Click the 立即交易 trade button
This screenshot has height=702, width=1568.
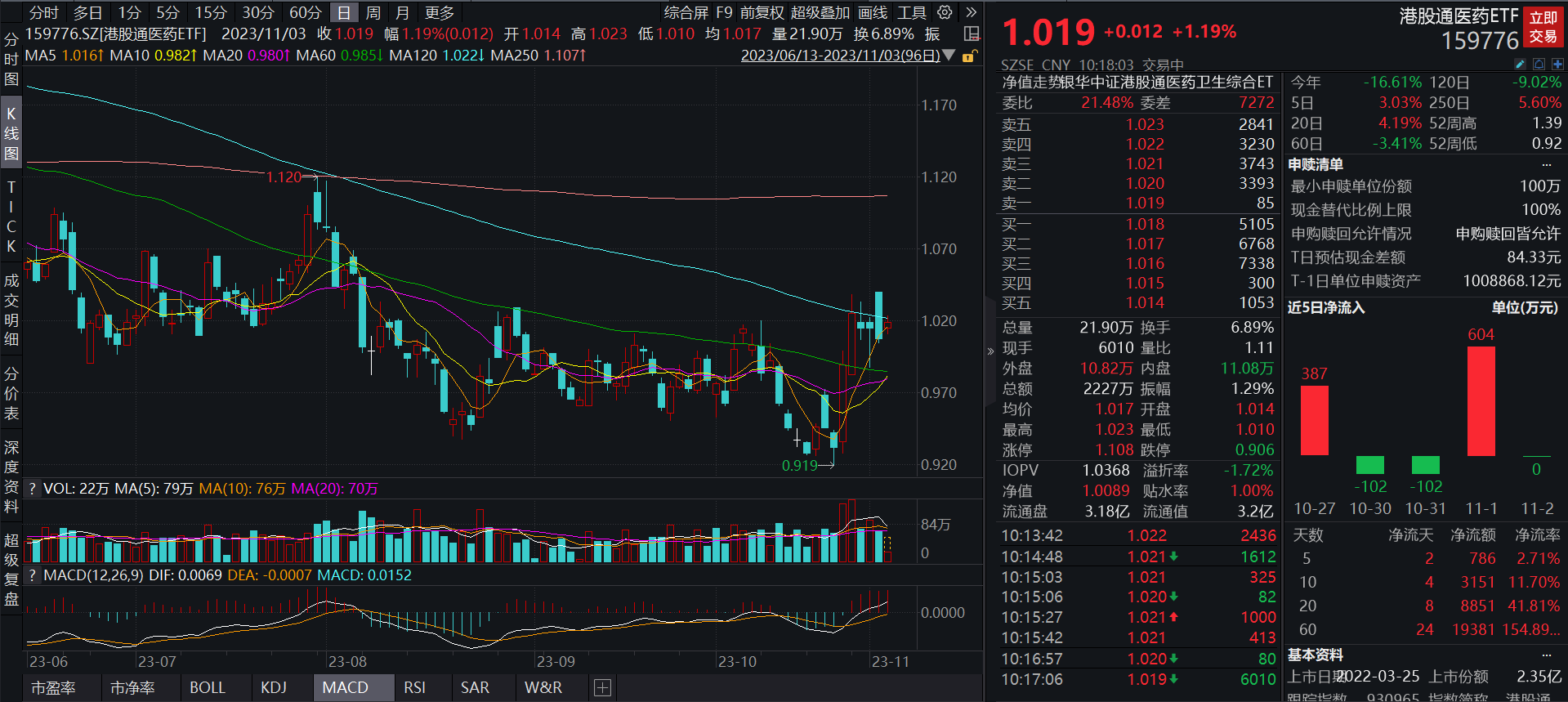coord(1543,27)
